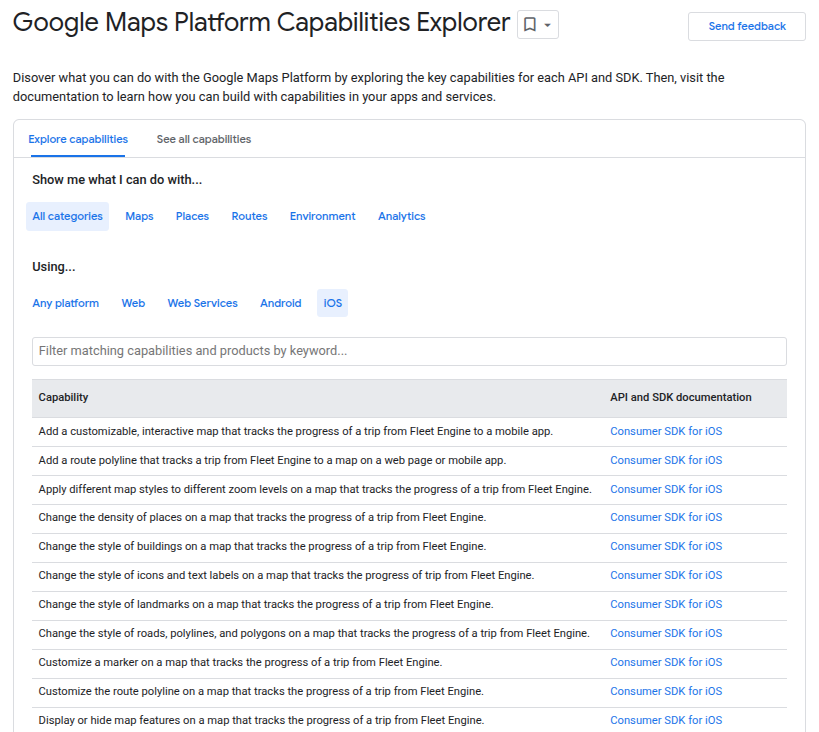Select the iOS platform chip

click(x=332, y=303)
